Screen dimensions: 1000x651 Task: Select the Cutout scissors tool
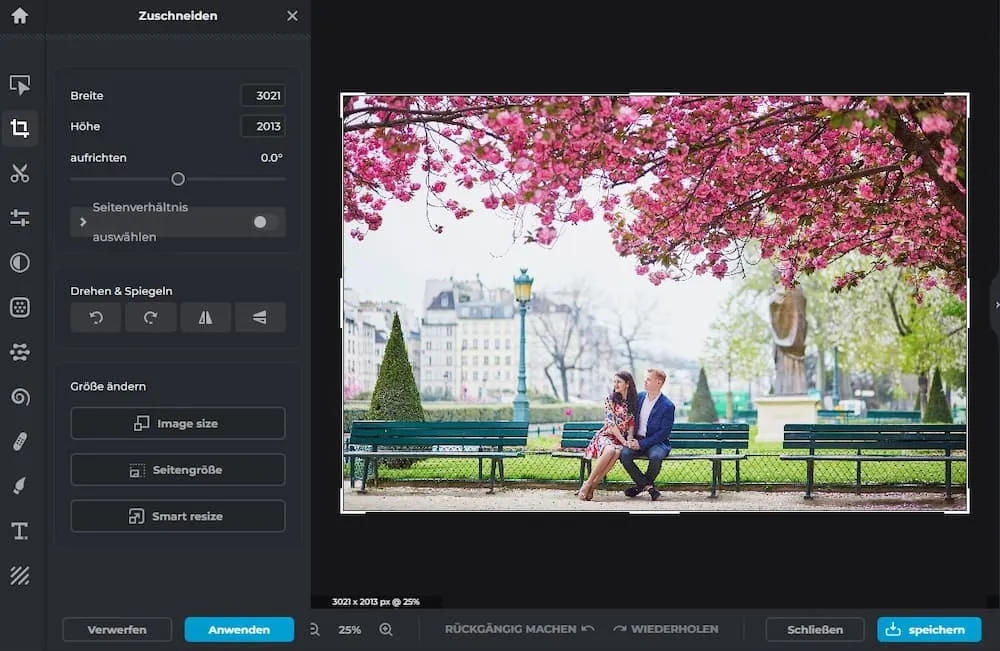pyautogui.click(x=19, y=173)
